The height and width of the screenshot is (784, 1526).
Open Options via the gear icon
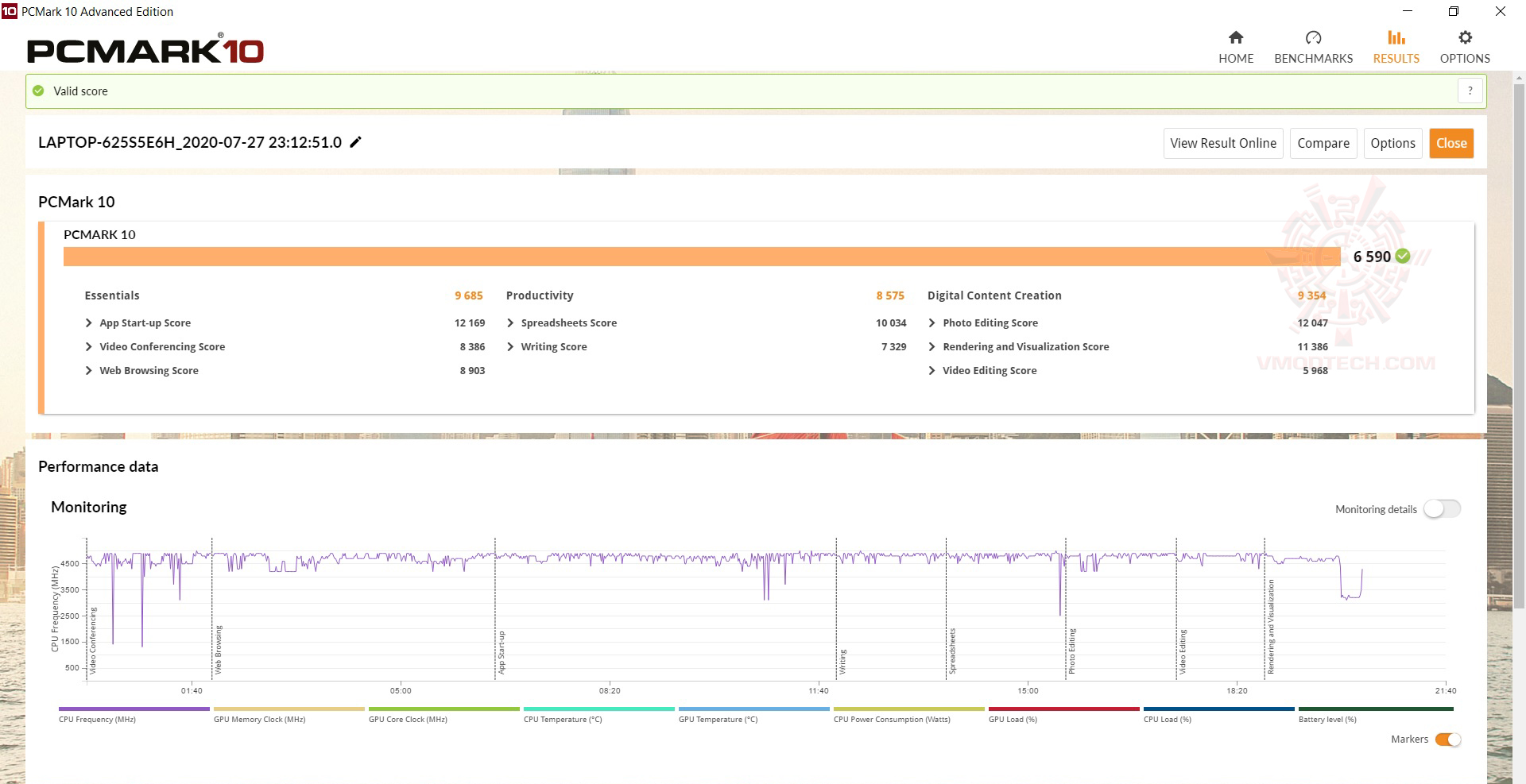[1465, 38]
